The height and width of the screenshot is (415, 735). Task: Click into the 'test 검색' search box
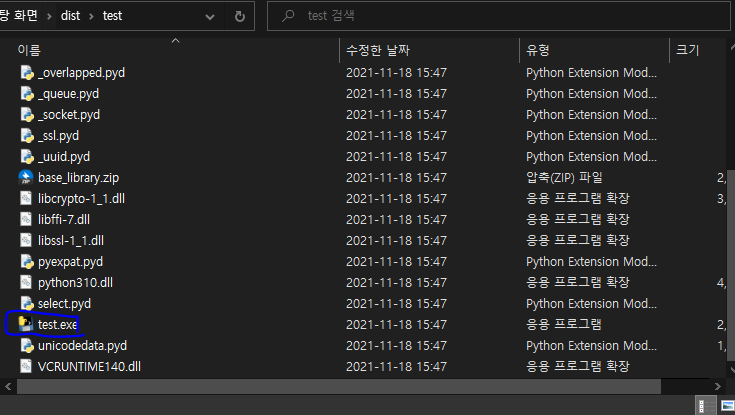(499, 16)
